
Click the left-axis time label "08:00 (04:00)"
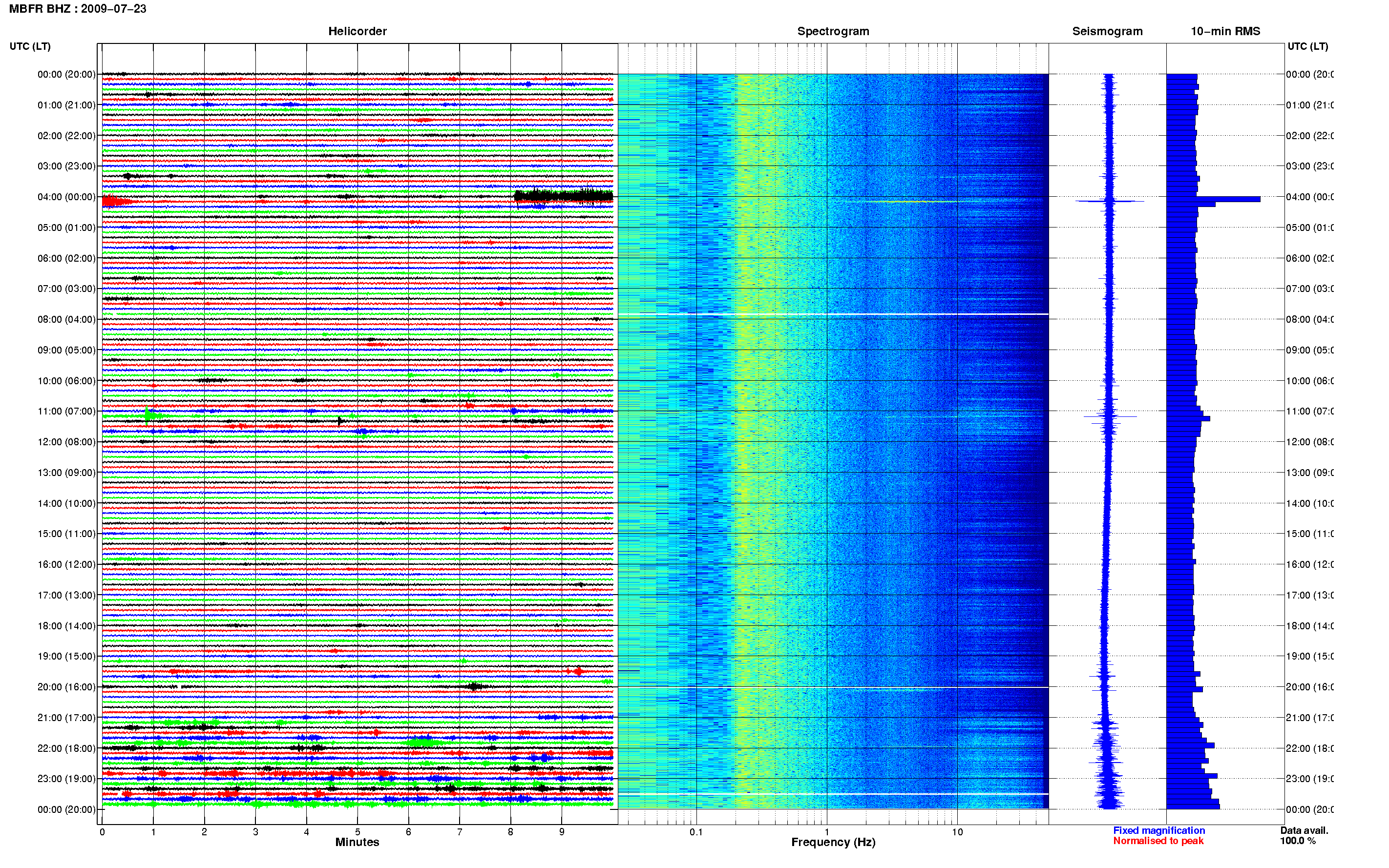click(x=66, y=319)
